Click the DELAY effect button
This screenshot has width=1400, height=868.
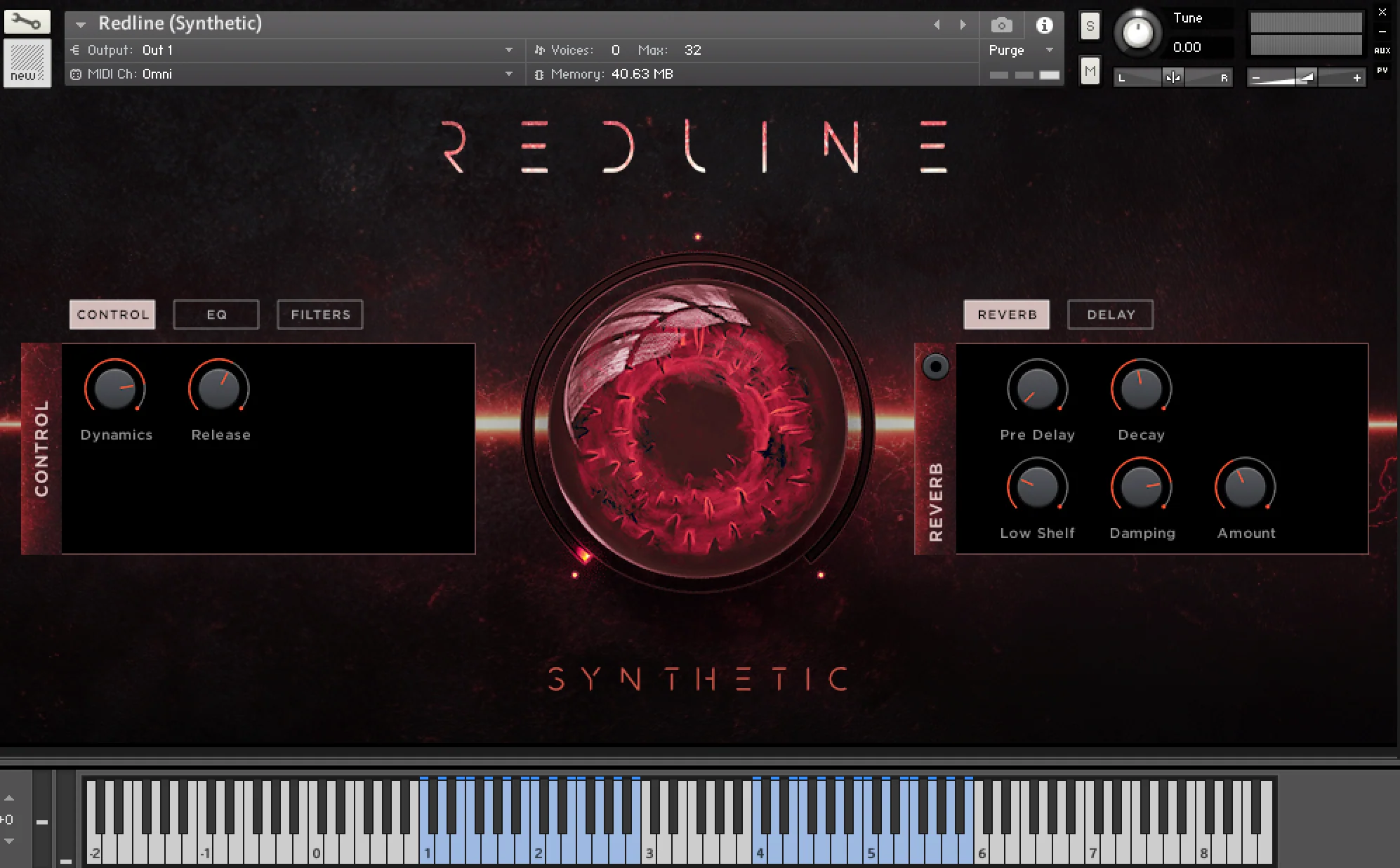point(1111,315)
